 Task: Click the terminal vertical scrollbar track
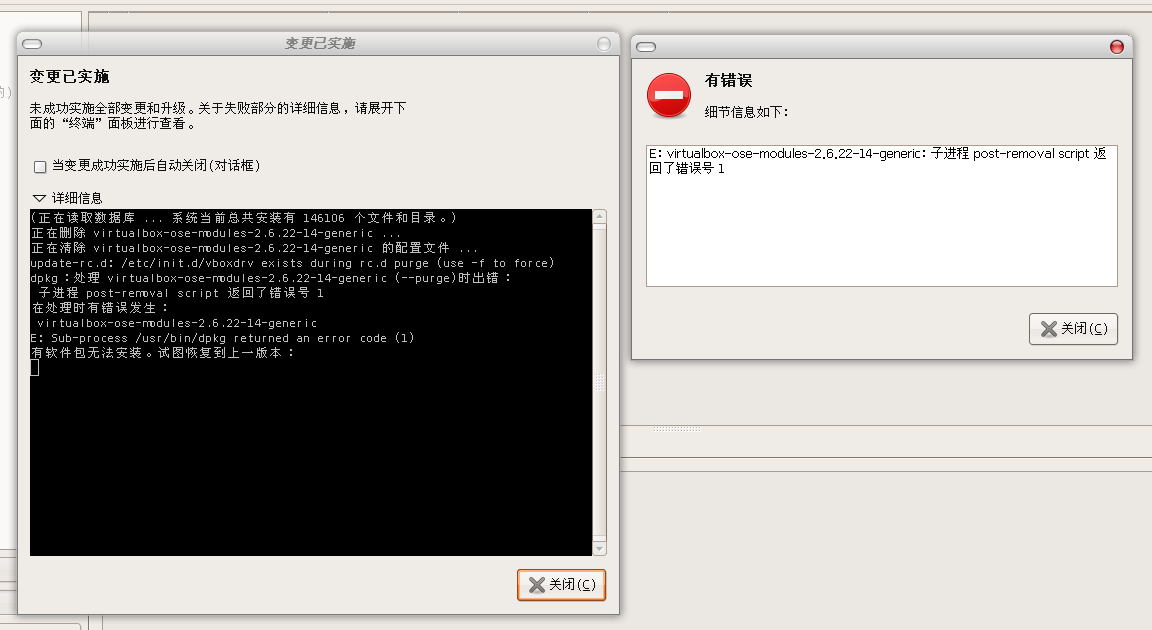tap(600, 382)
